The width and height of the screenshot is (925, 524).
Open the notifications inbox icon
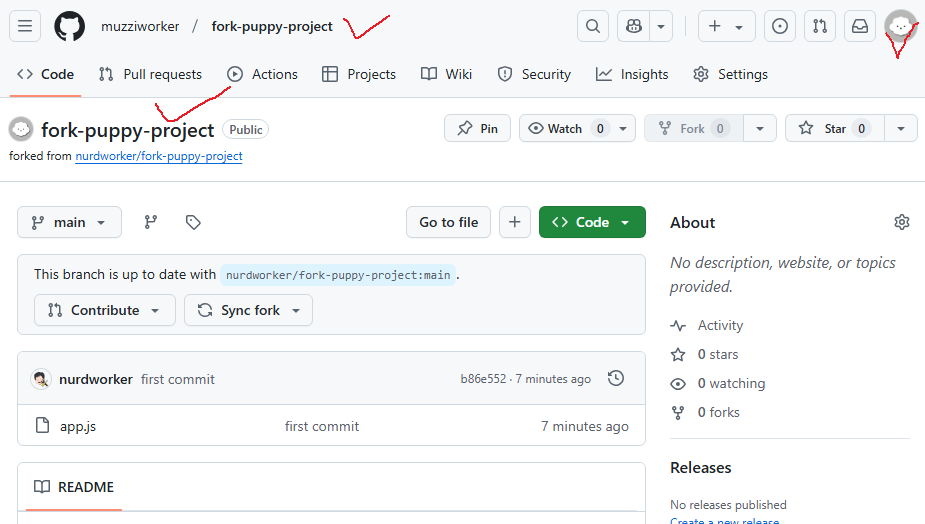[x=860, y=26]
